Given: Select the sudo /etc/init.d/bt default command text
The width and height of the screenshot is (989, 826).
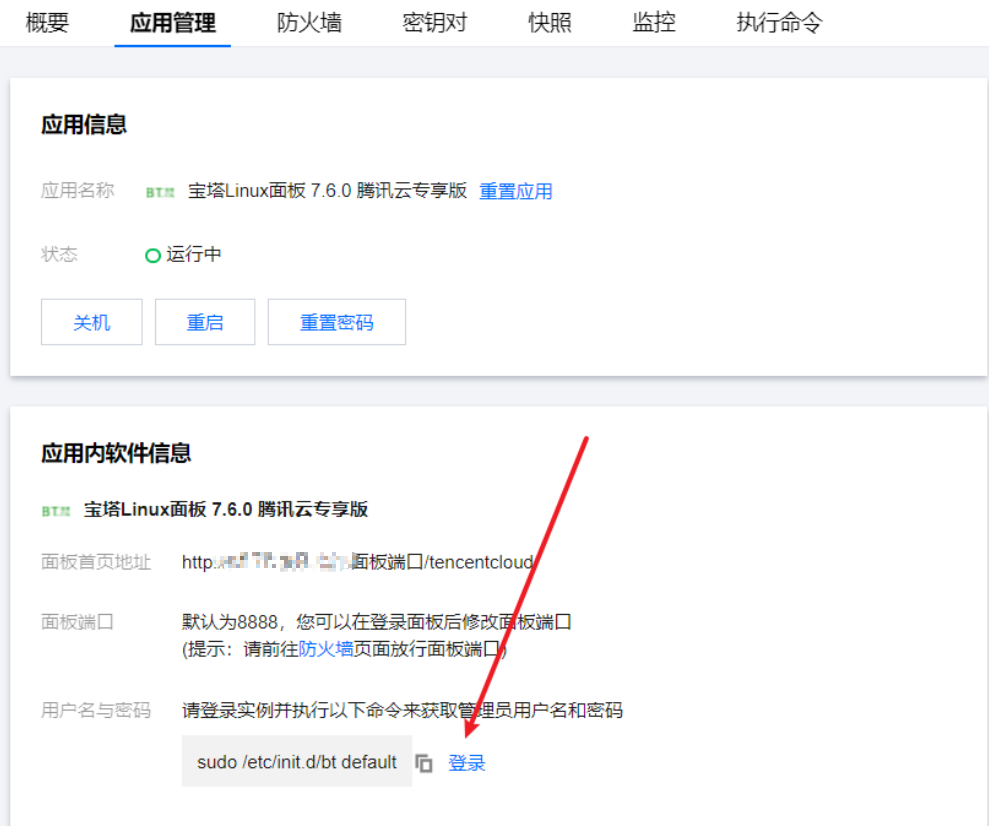Looking at the screenshot, I should click(x=297, y=762).
